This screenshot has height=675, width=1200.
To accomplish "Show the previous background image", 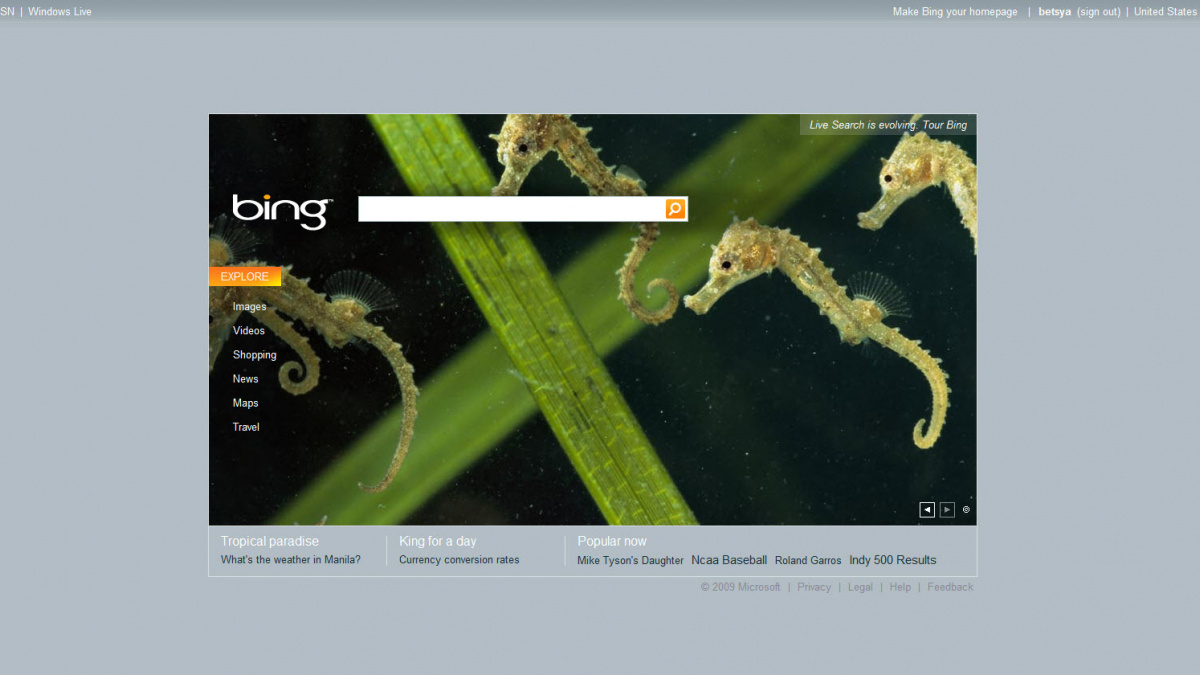I will 927,510.
